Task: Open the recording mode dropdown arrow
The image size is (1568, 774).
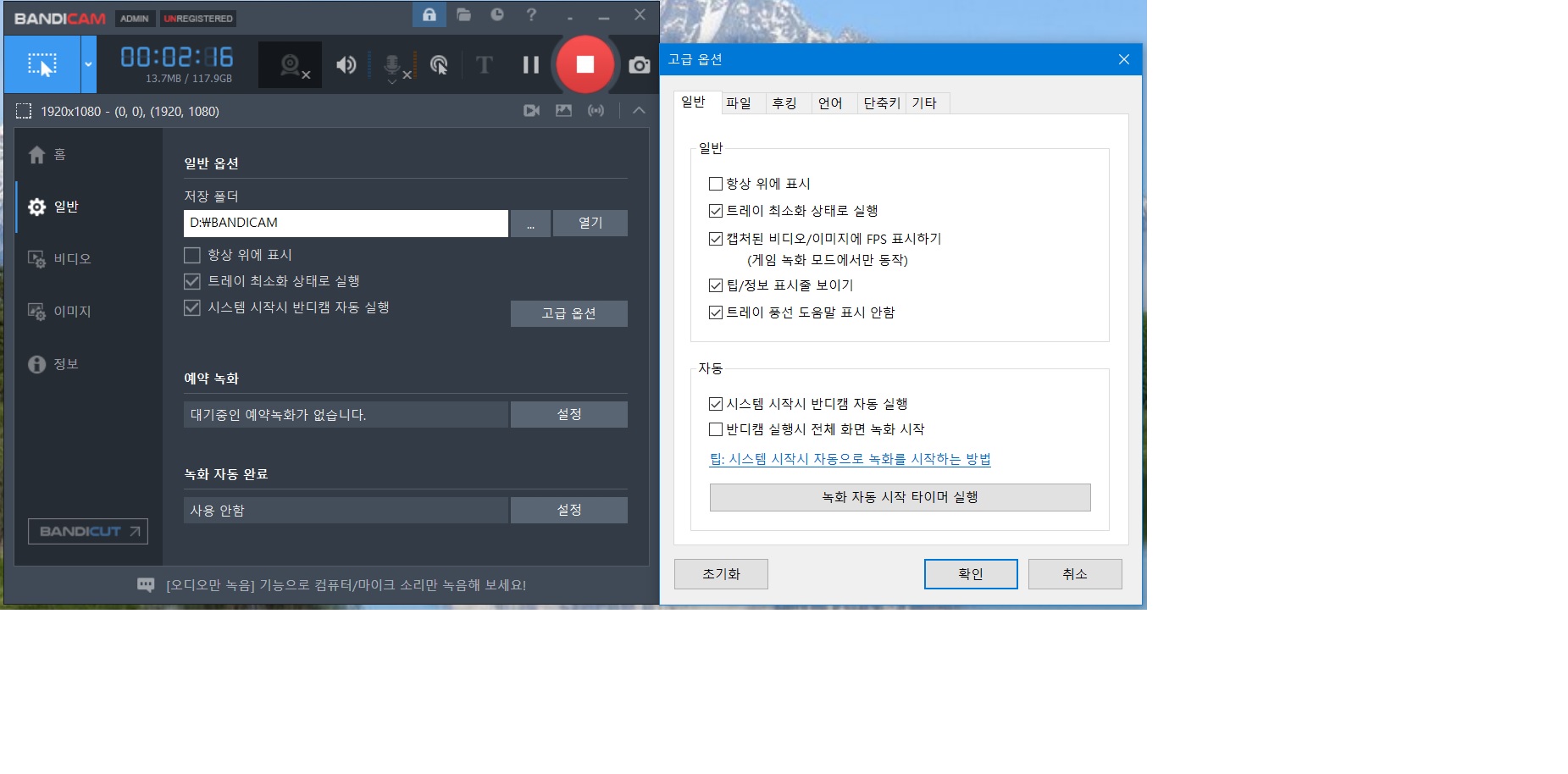Action: click(x=89, y=64)
